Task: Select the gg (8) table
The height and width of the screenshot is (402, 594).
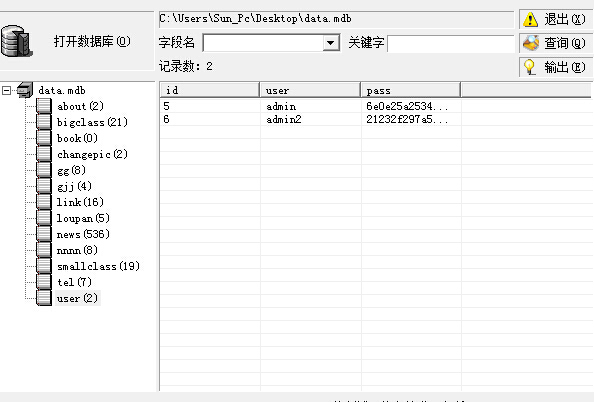Action: (71, 170)
